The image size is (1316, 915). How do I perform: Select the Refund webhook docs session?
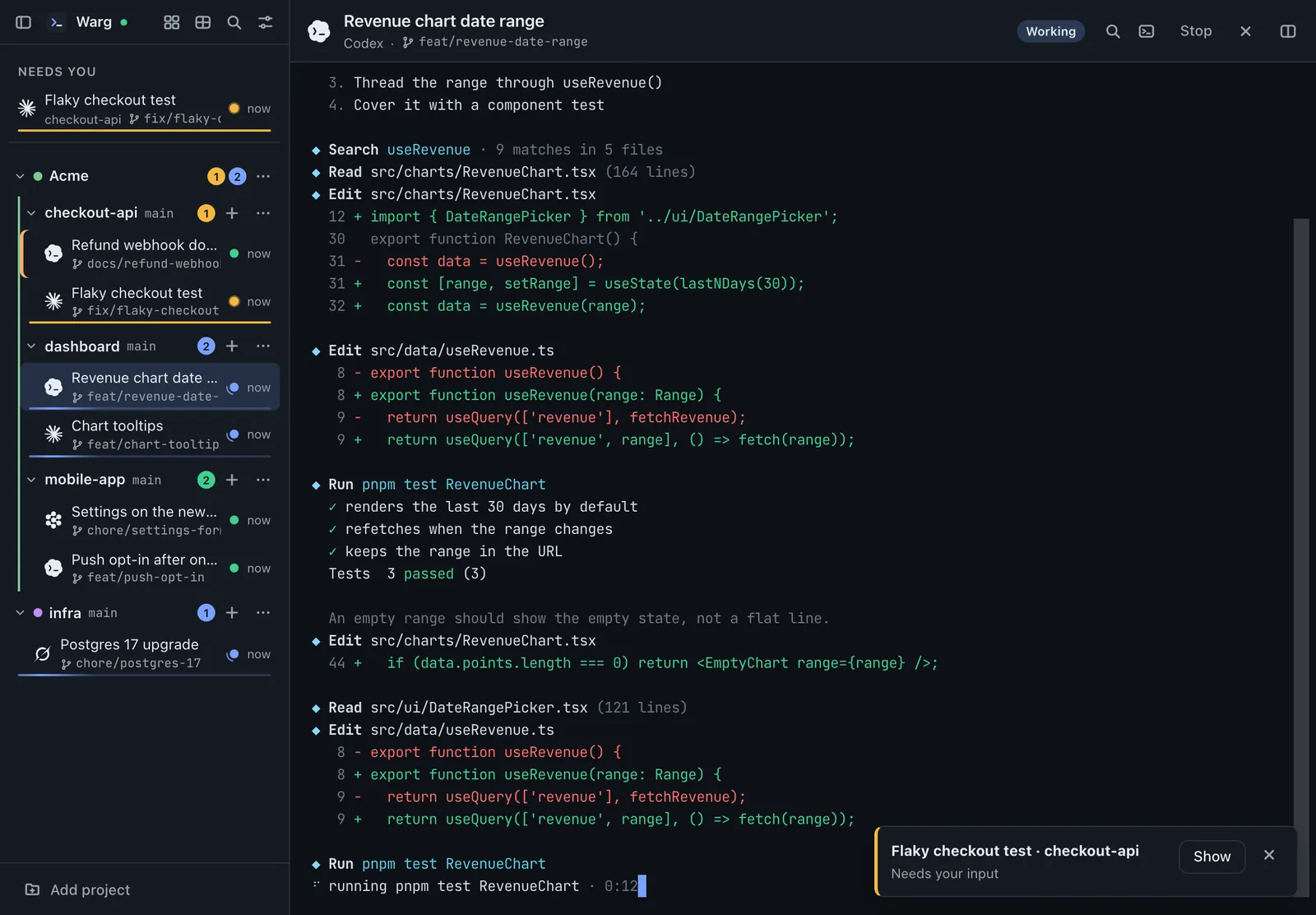151,253
